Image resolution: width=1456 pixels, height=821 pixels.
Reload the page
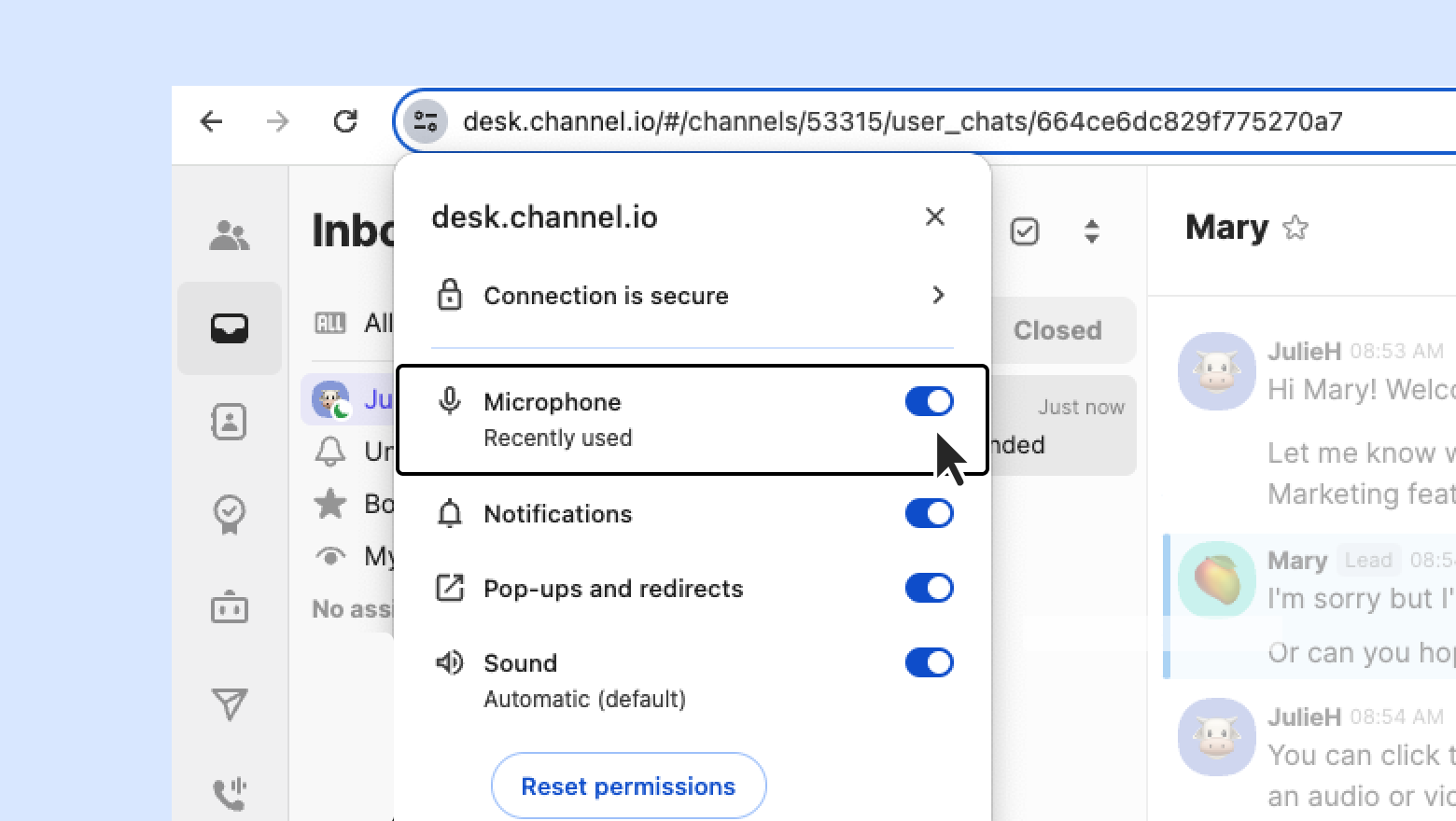coord(345,121)
